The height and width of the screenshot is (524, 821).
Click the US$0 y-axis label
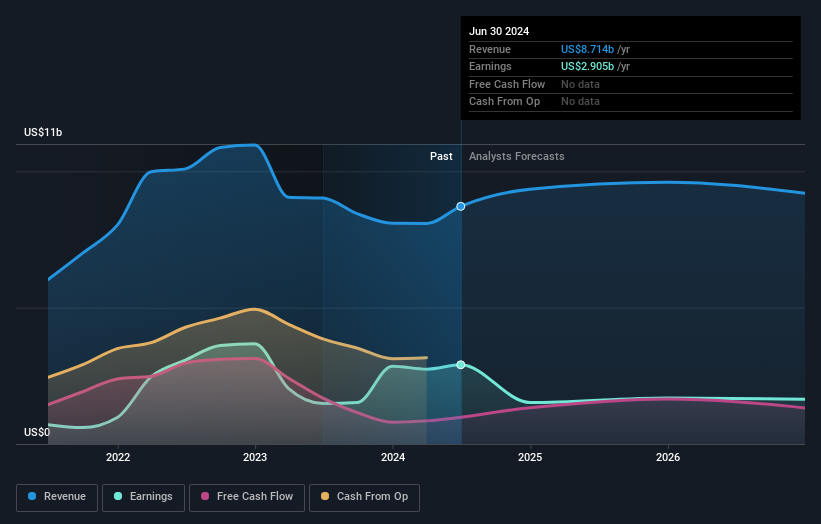click(x=37, y=432)
